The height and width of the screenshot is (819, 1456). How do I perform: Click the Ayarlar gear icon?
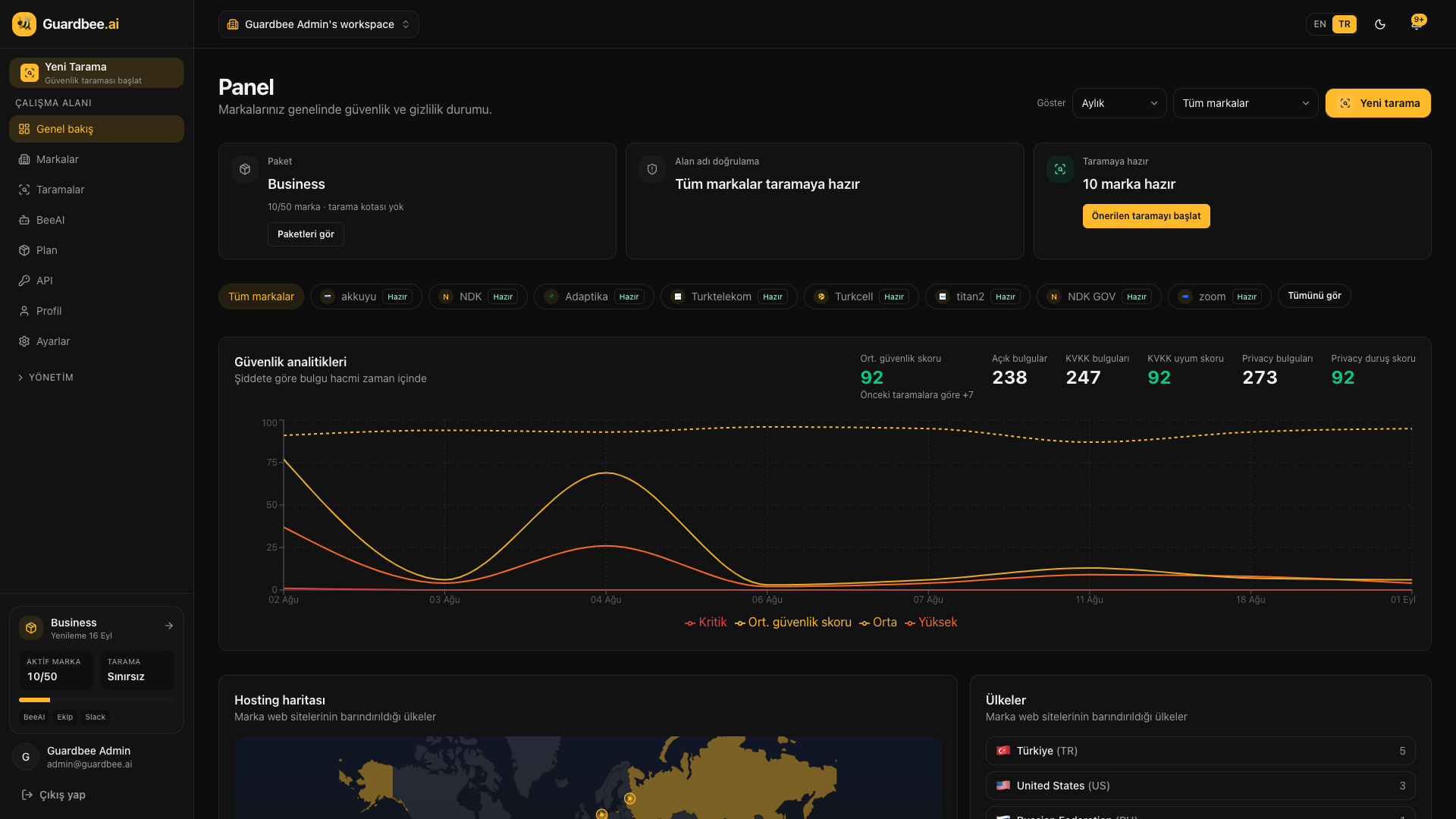click(x=24, y=341)
